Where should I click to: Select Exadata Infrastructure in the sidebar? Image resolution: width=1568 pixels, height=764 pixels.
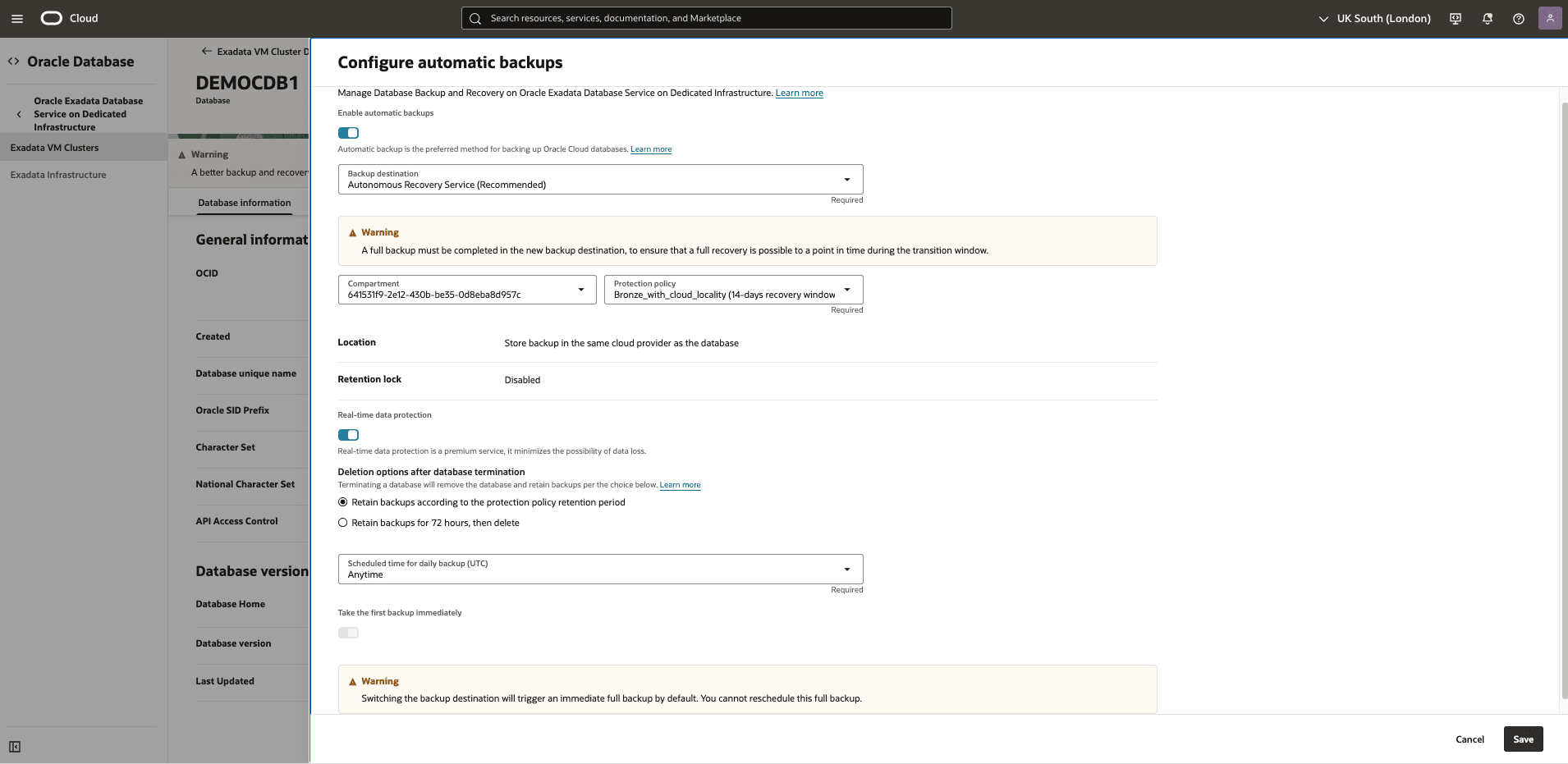coord(58,175)
